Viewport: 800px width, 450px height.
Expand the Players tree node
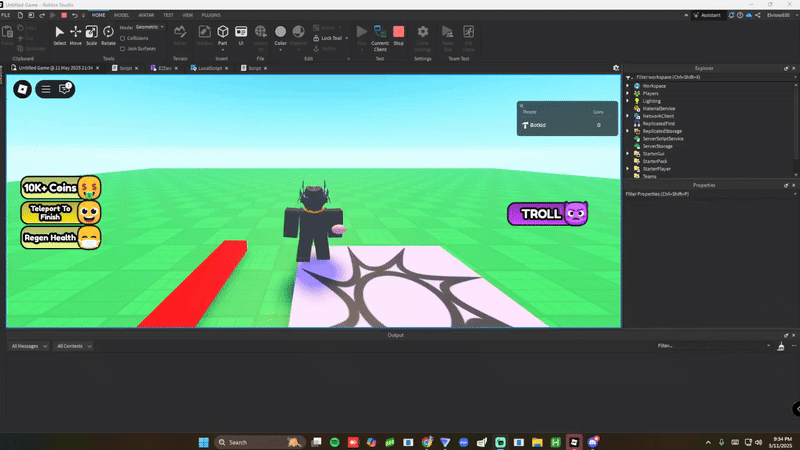tap(628, 93)
